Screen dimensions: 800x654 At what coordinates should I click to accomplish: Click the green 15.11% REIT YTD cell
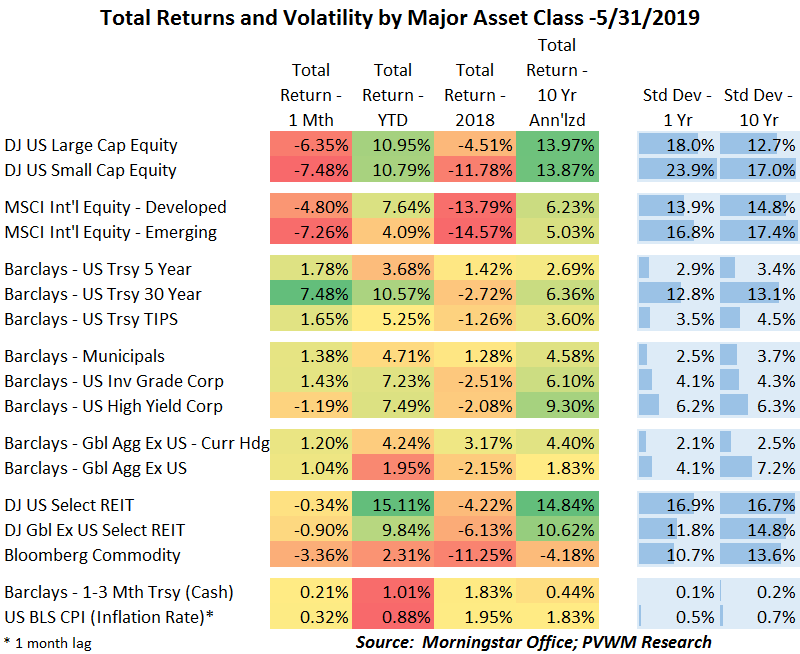click(393, 505)
